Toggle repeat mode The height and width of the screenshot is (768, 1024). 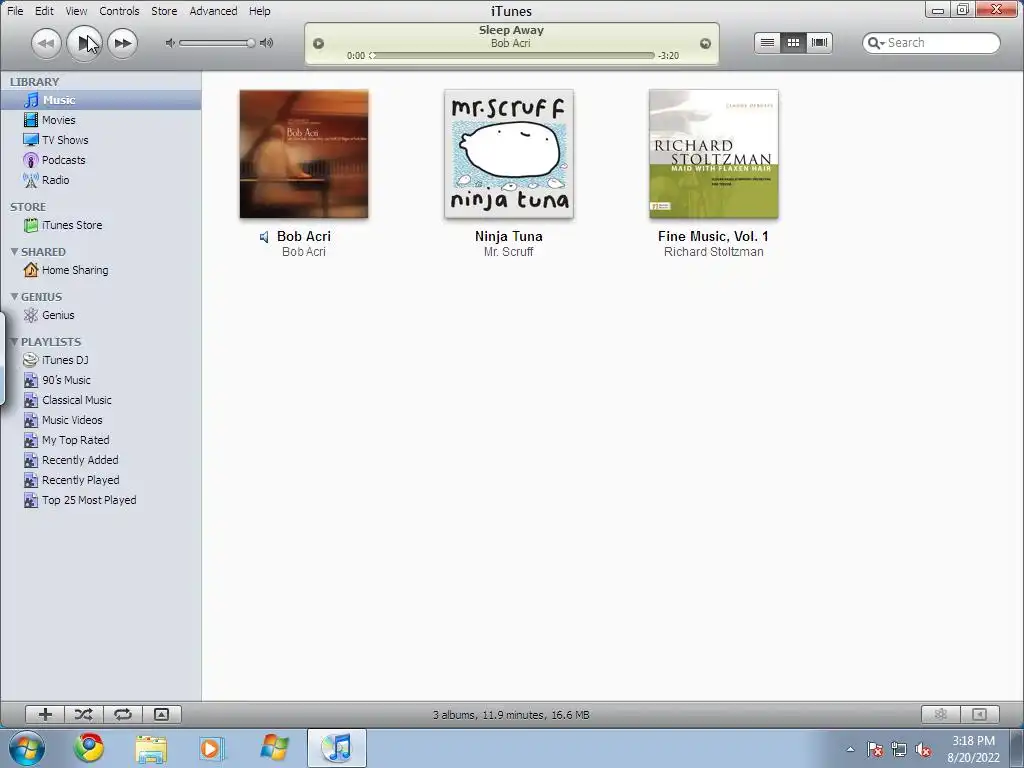point(123,714)
